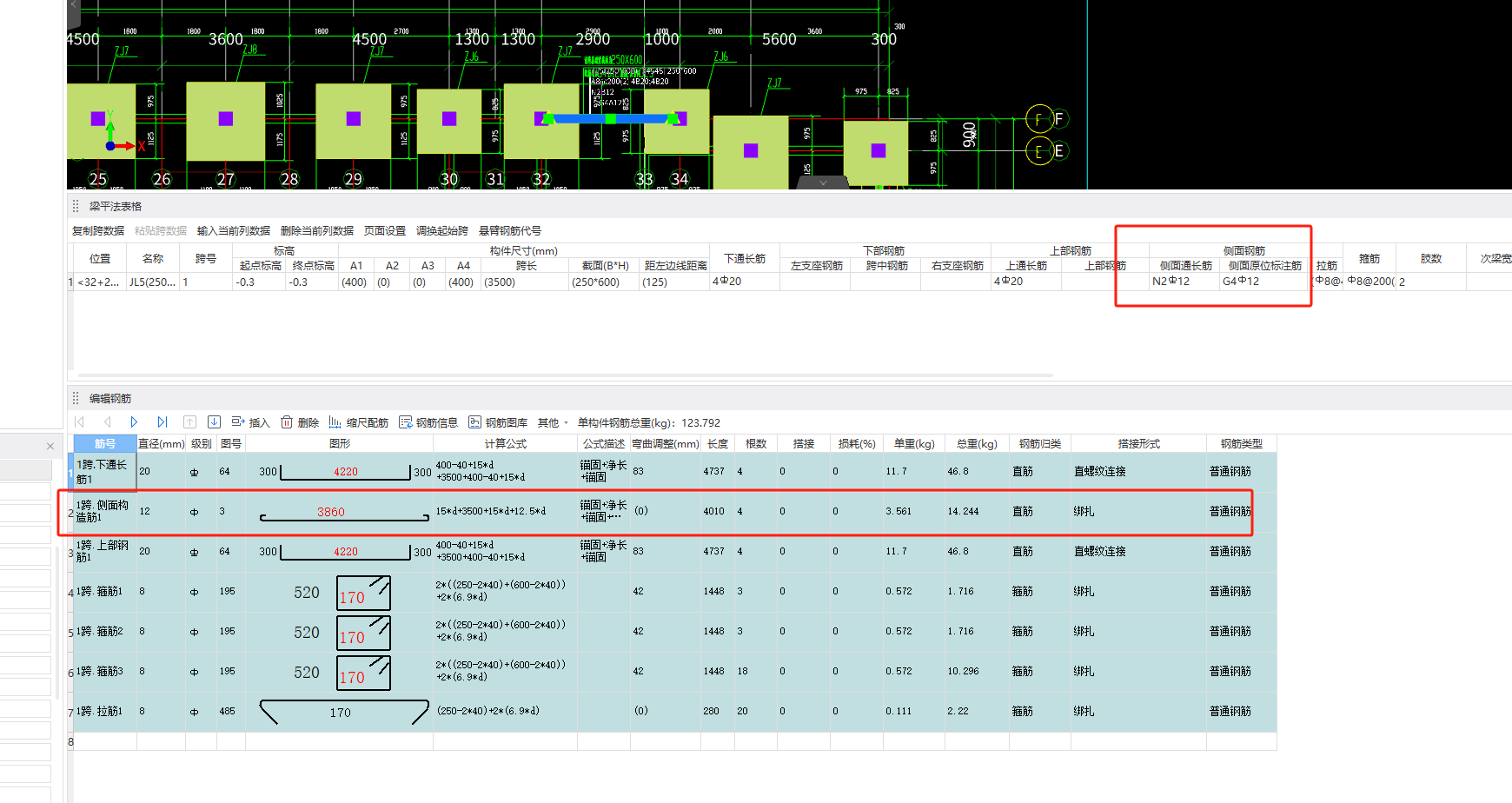Screen dimensions: 1512x803
Task: Expand the 其他 dropdown menu
Action: [553, 422]
